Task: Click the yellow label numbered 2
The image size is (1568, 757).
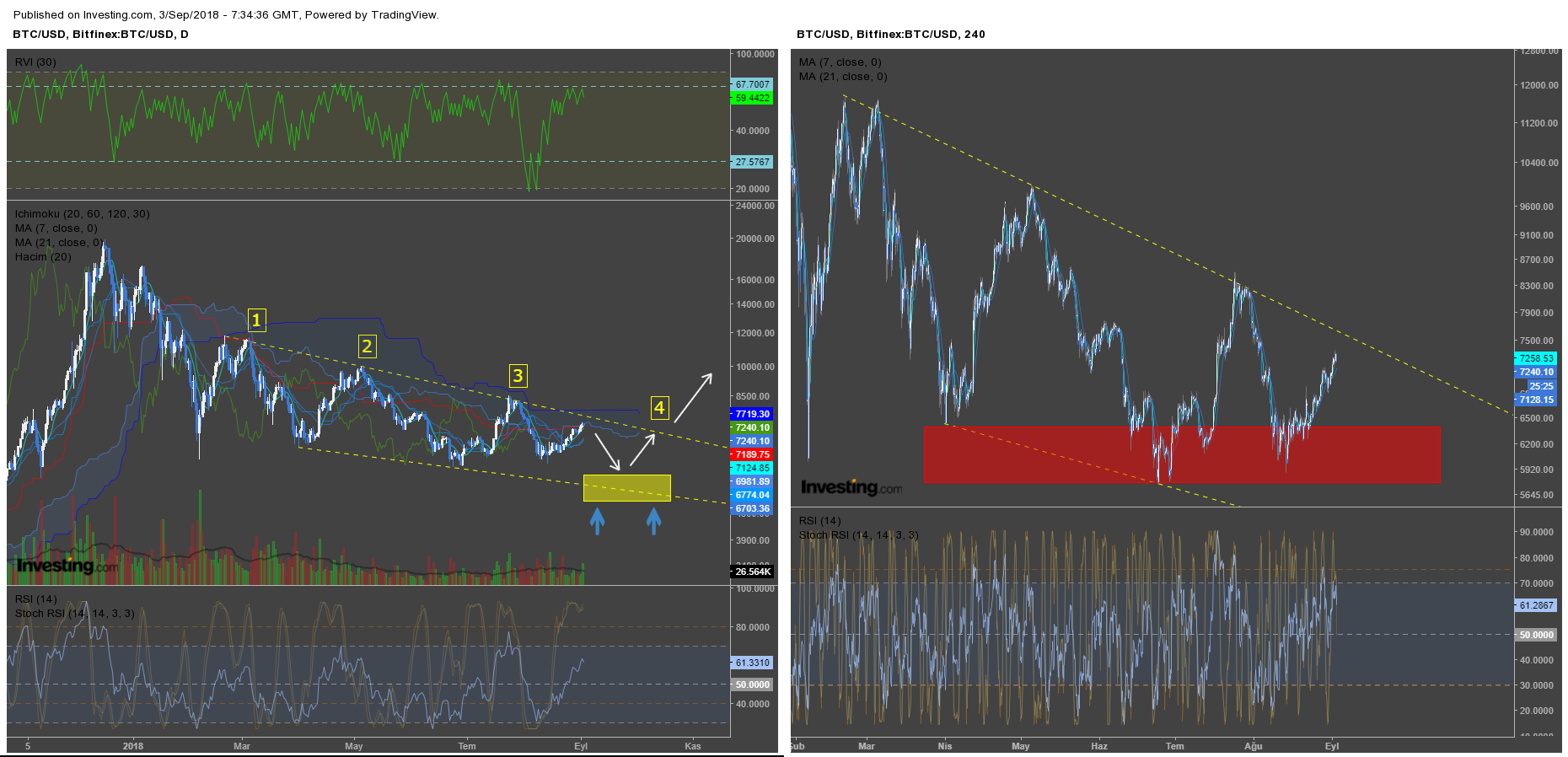Action: [367, 346]
